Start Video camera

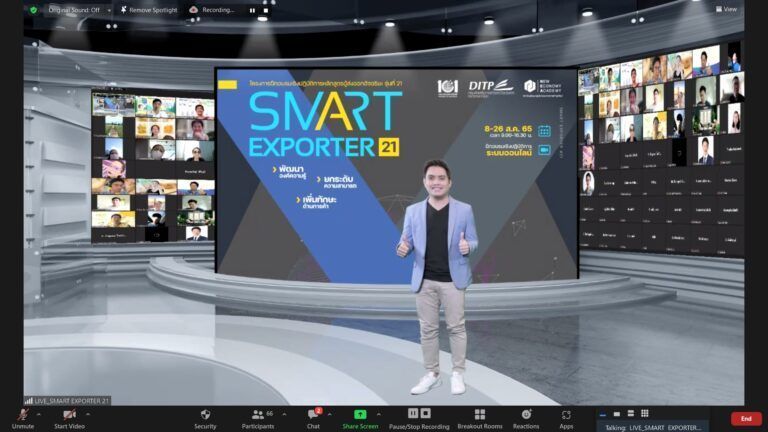69,419
